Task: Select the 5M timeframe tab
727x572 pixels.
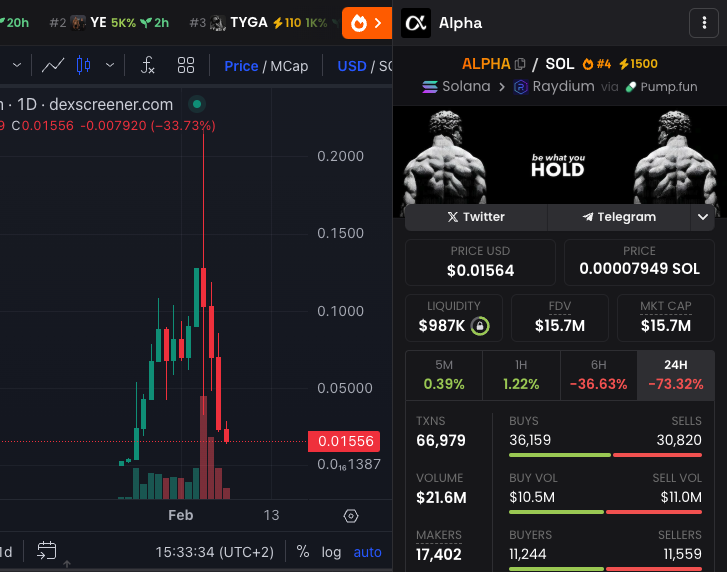Action: [444, 375]
